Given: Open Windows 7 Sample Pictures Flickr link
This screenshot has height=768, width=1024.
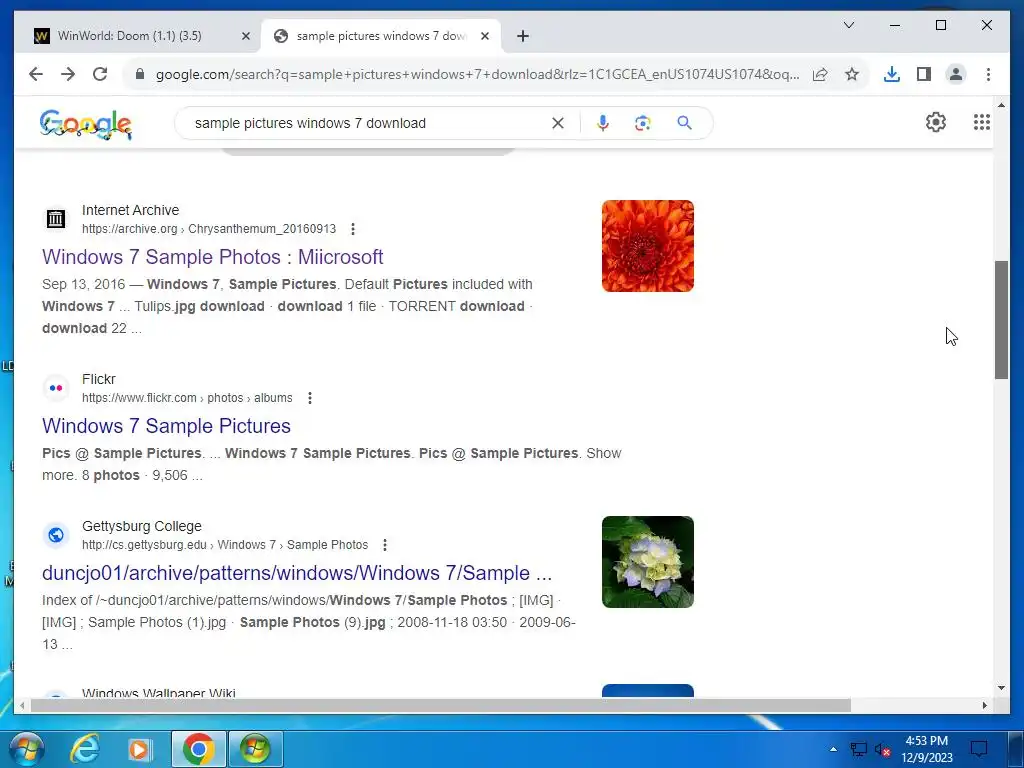Looking at the screenshot, I should [166, 426].
